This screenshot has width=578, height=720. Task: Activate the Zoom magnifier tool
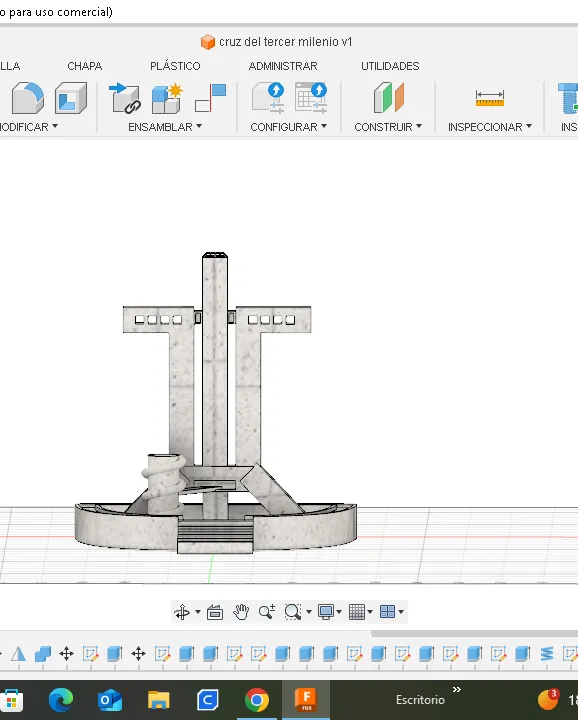267,612
